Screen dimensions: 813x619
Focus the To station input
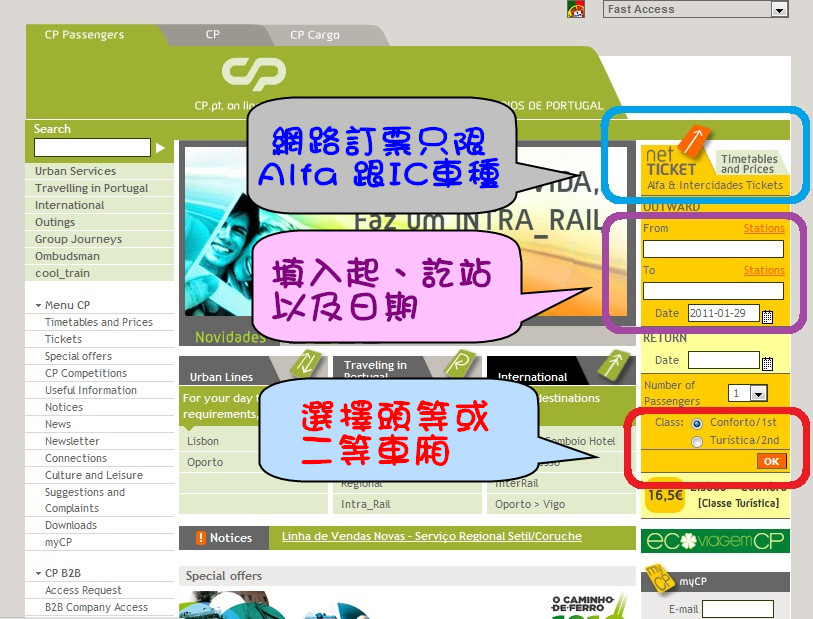click(713, 291)
